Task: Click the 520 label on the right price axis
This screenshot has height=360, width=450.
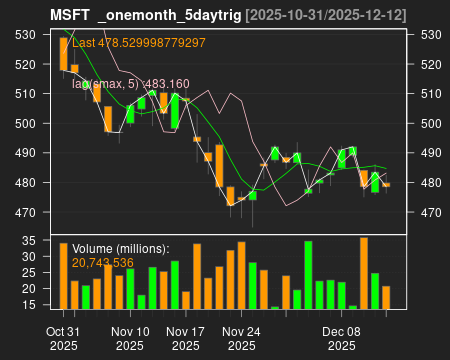Action: [431, 64]
